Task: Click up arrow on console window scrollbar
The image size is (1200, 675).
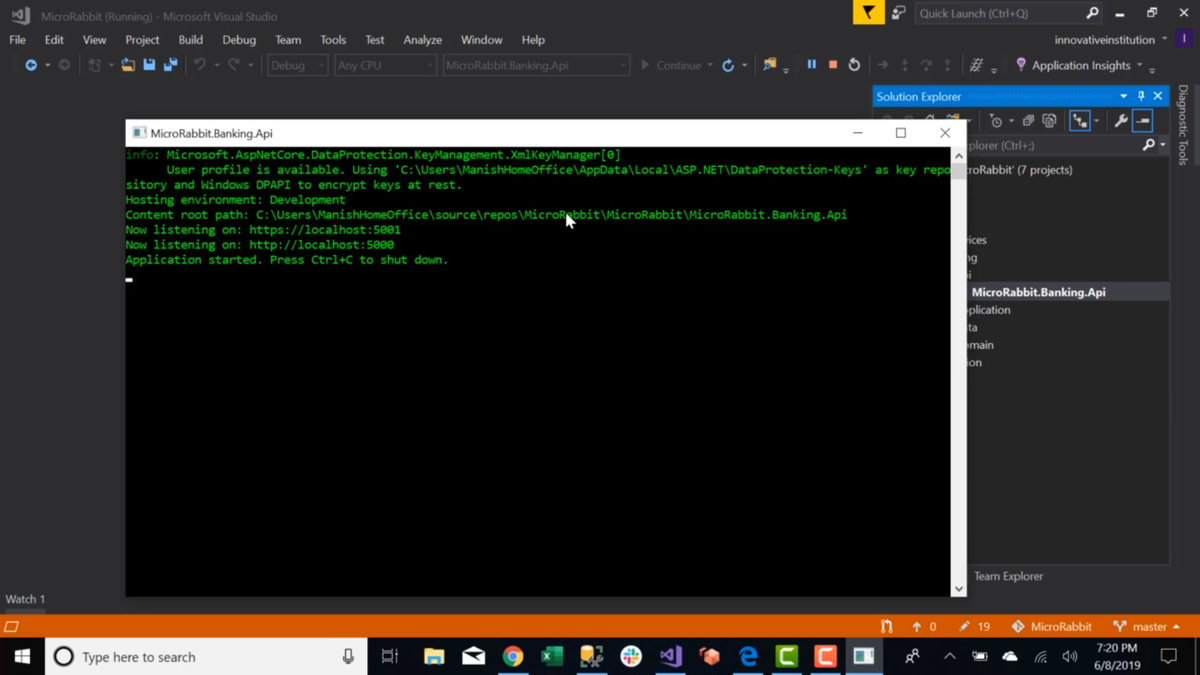Action: [x=958, y=155]
